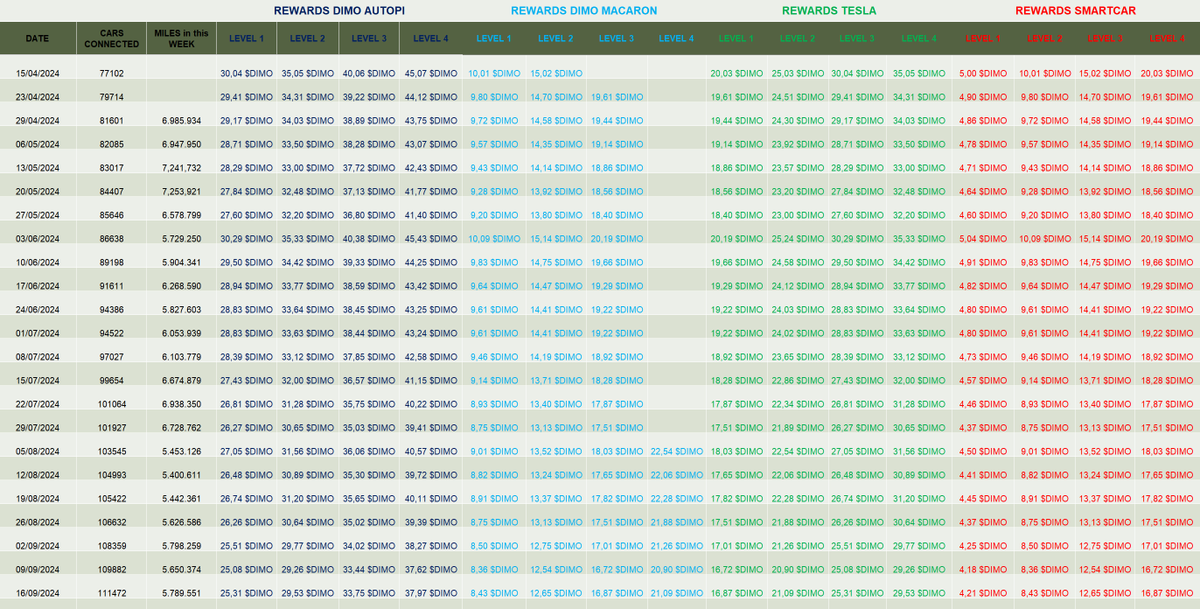Select the cell 42,58 $DIMO

430,357
